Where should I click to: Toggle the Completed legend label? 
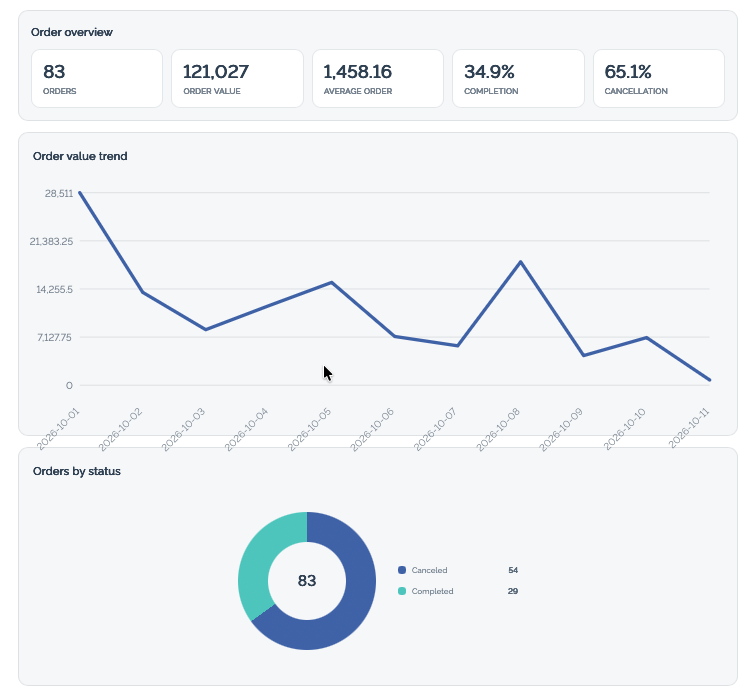(432, 591)
